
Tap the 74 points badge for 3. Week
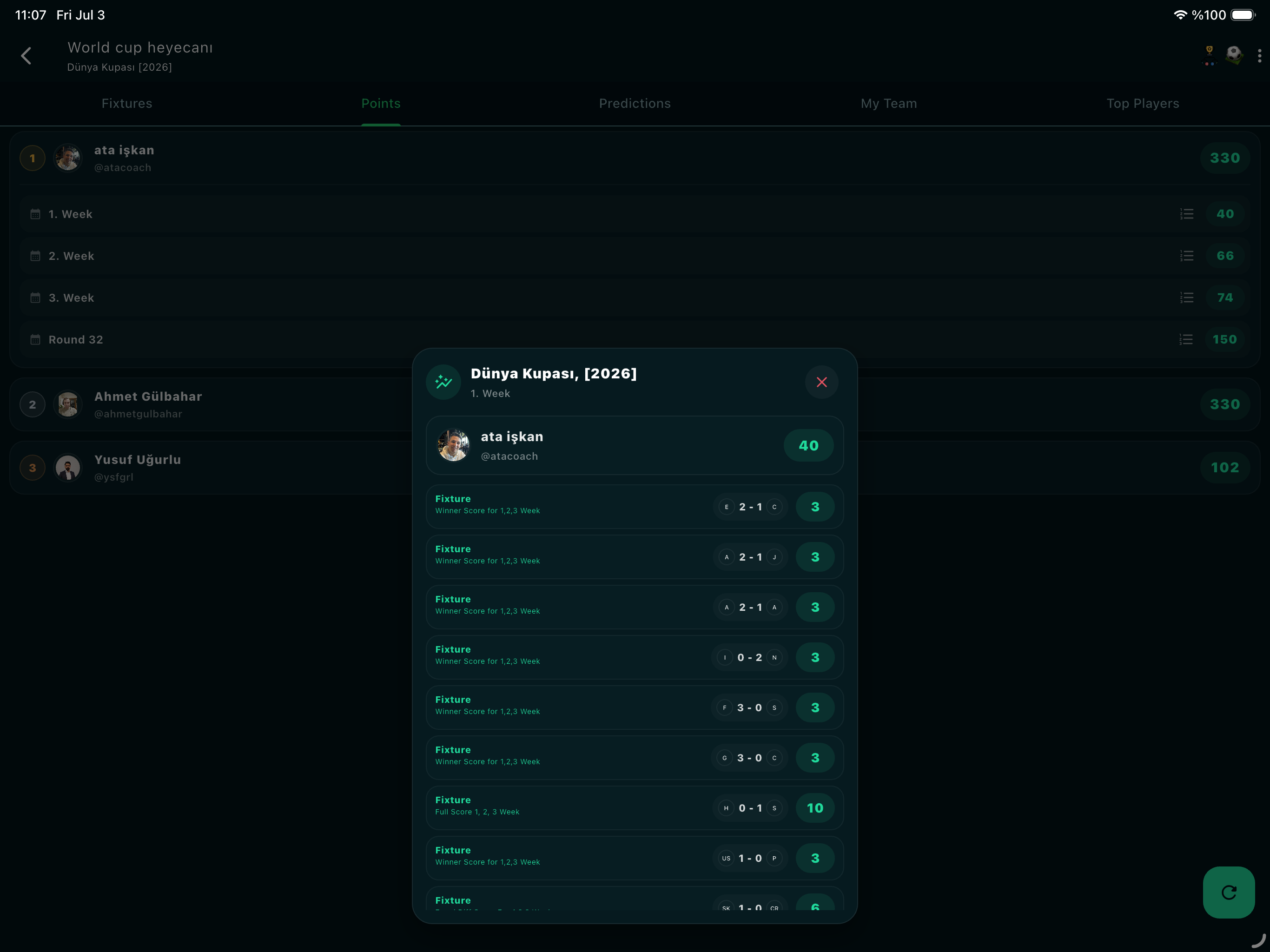pyautogui.click(x=1224, y=297)
